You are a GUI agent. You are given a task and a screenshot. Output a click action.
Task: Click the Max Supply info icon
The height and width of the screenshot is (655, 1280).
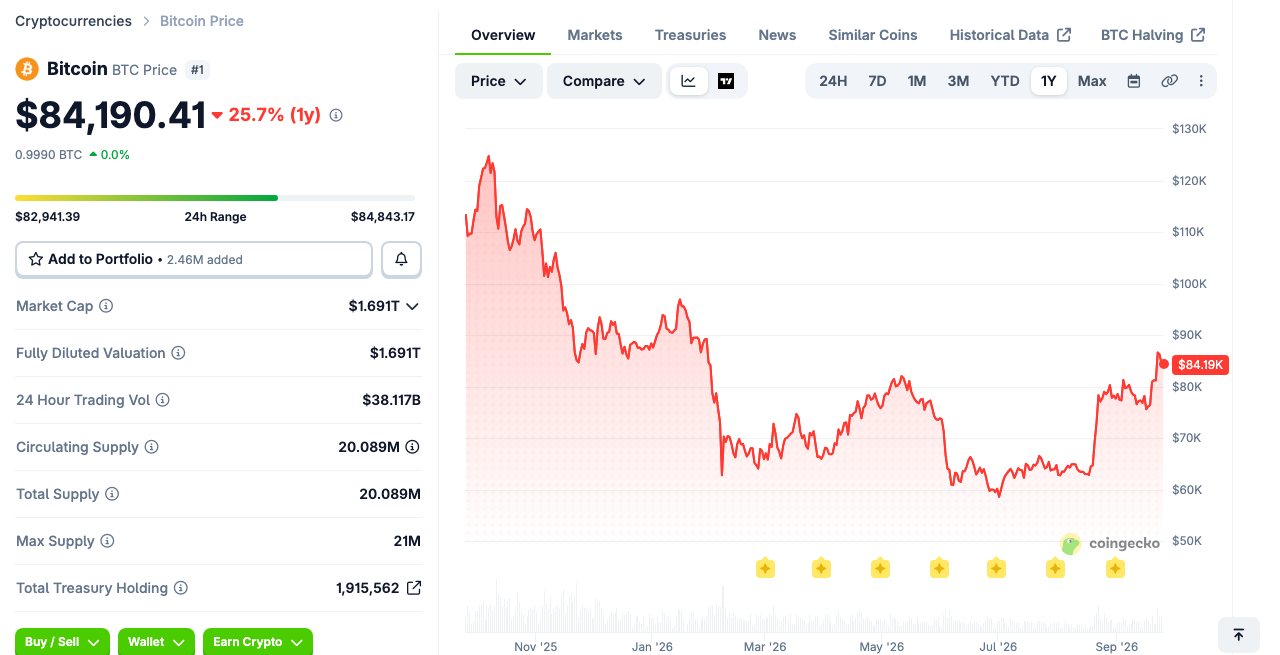pos(107,541)
